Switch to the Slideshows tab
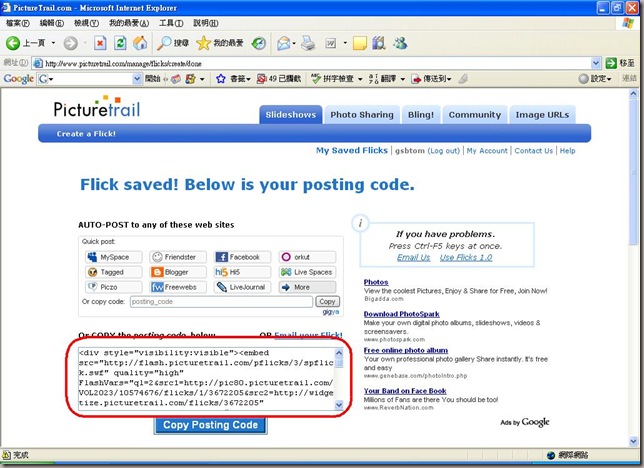This screenshot has height=468, width=644. click(291, 115)
